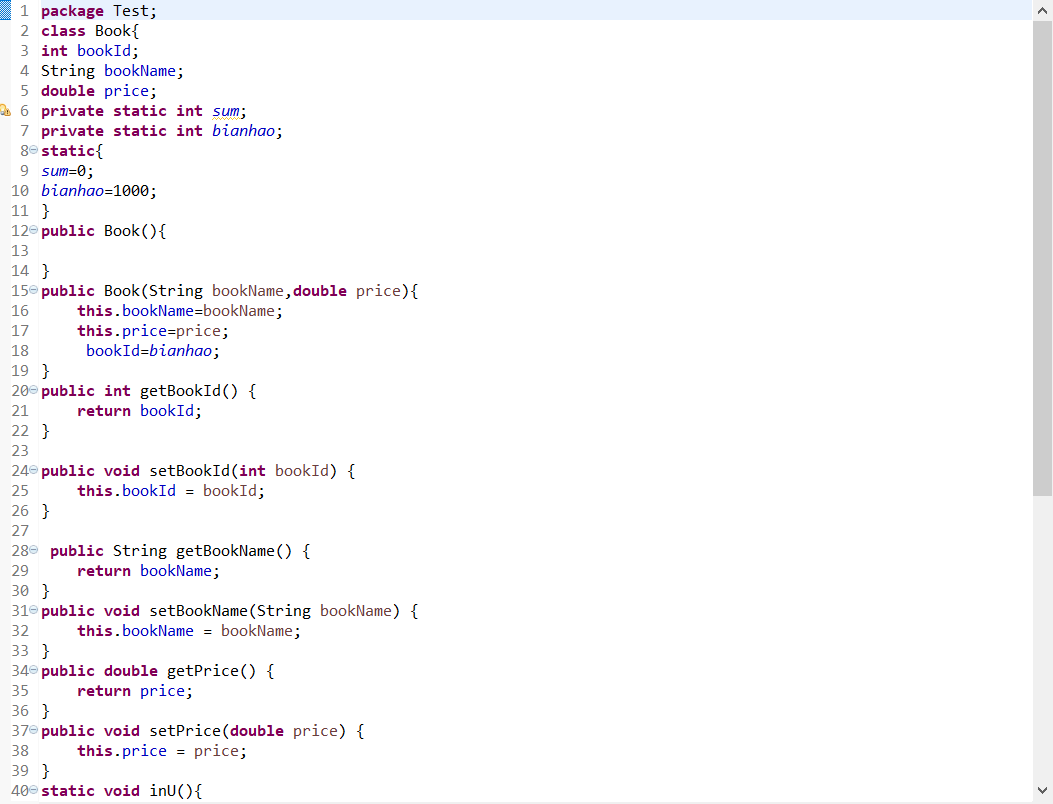Collapse the static initializer block at line 8
The height and width of the screenshot is (804, 1053).
[x=34, y=151]
